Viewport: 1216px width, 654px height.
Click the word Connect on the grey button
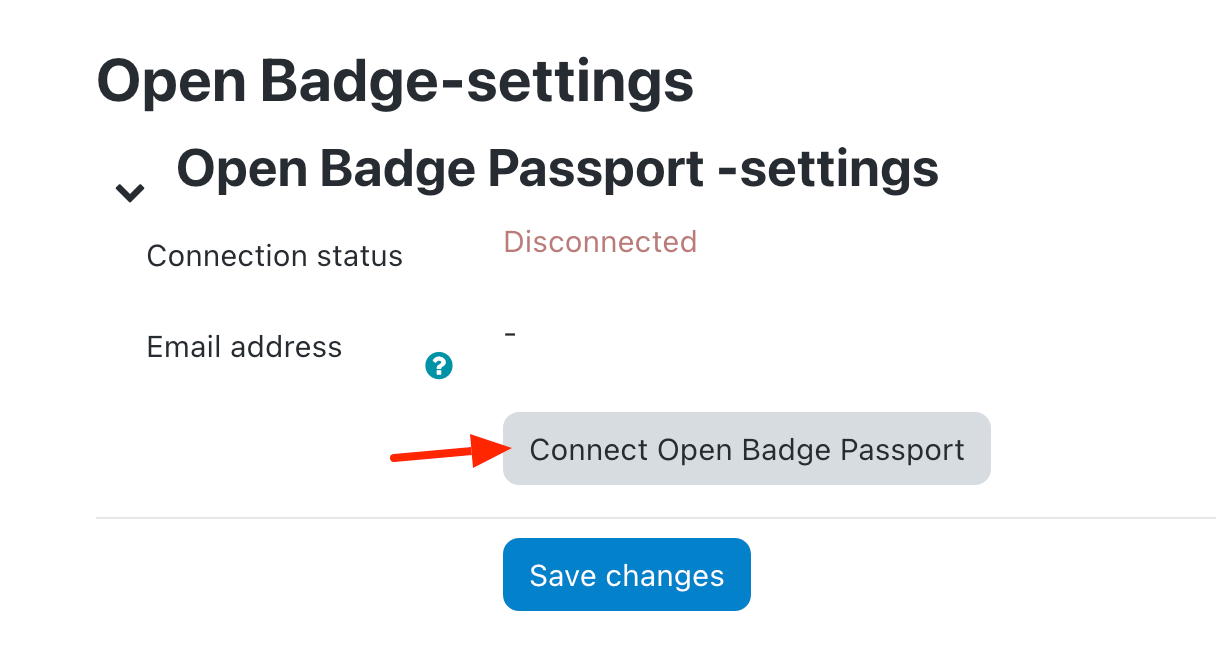click(589, 450)
